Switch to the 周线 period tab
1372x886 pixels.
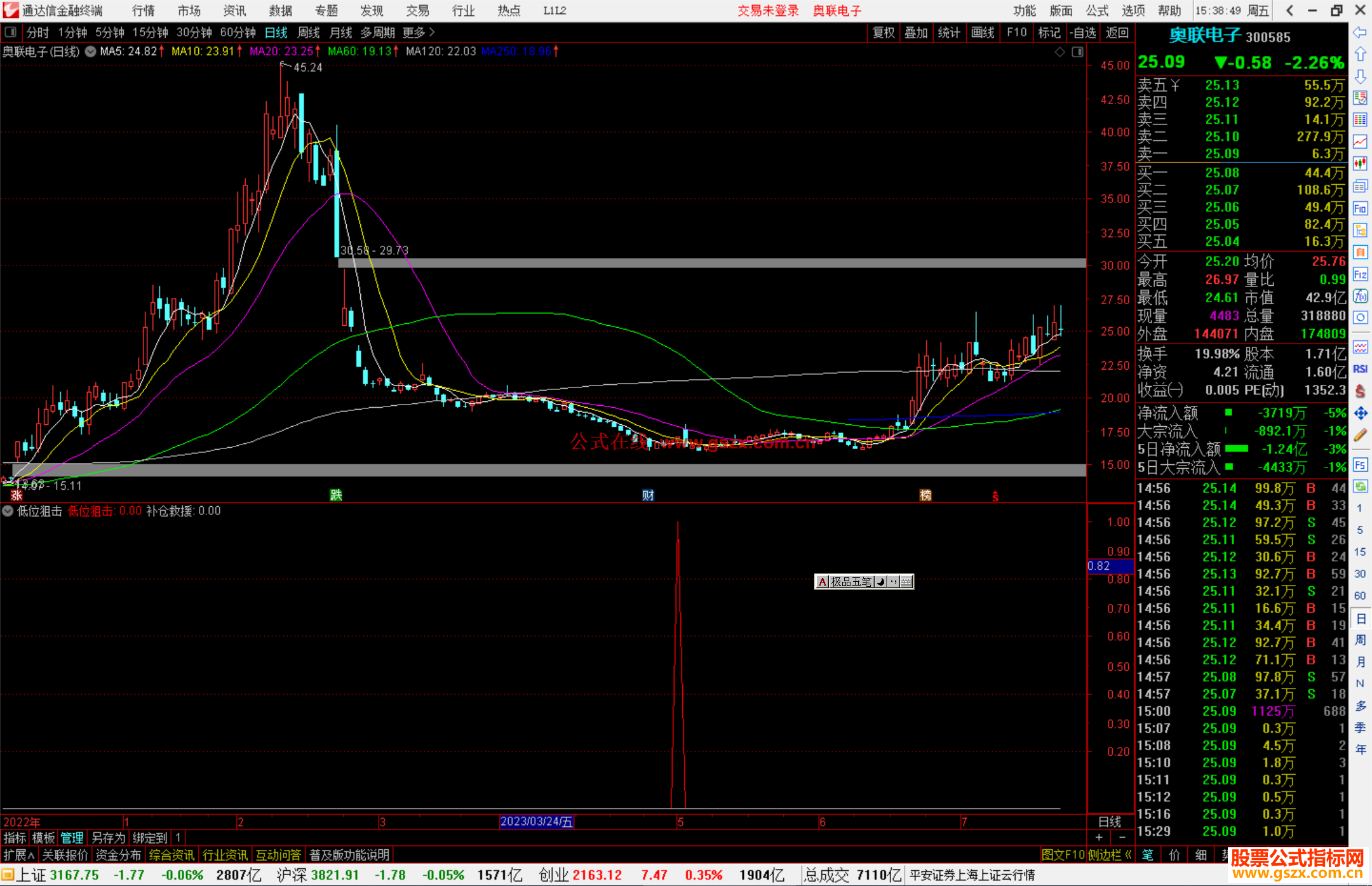[x=309, y=32]
